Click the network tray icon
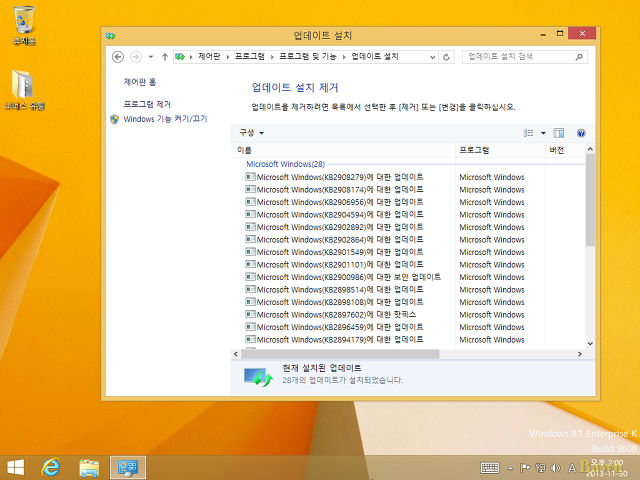 click(x=540, y=468)
